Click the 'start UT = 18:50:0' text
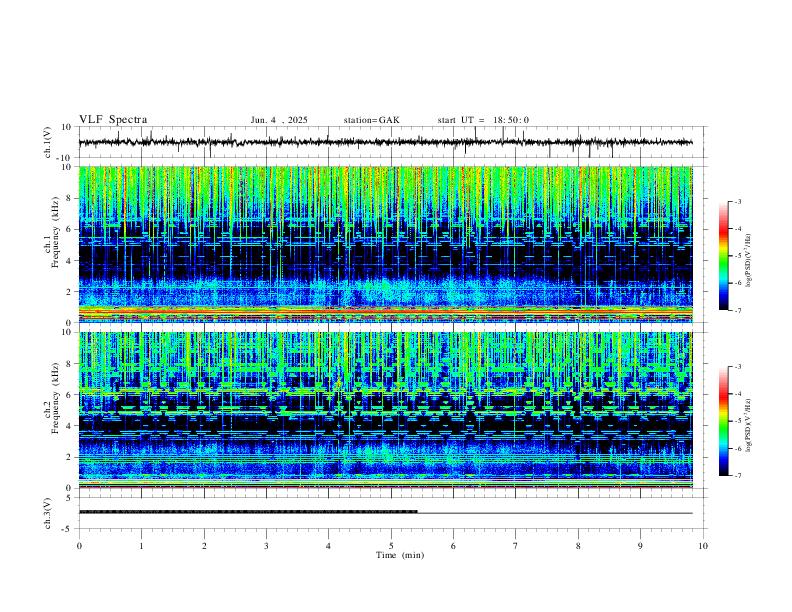Screen dimensions: 792x612 (483, 120)
